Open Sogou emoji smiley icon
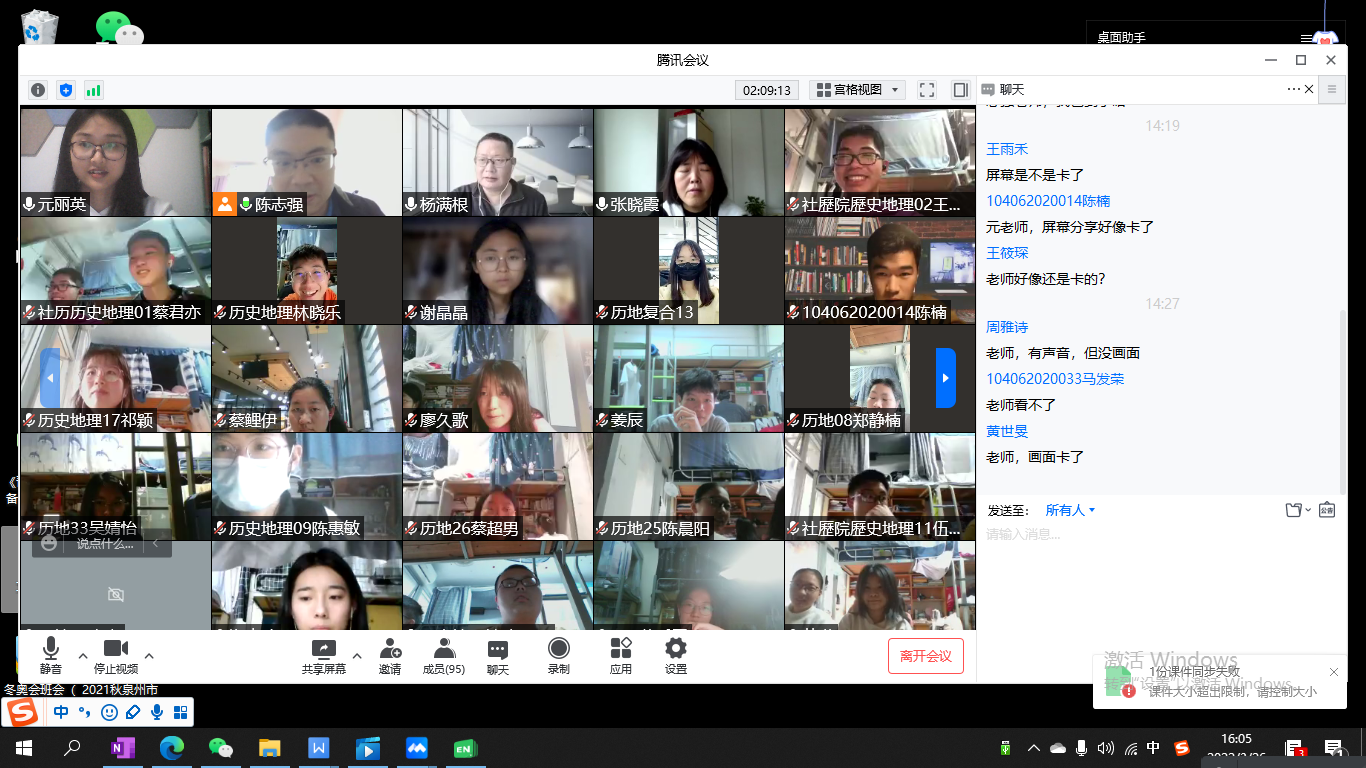Image resolution: width=1366 pixels, height=768 pixels. (109, 712)
